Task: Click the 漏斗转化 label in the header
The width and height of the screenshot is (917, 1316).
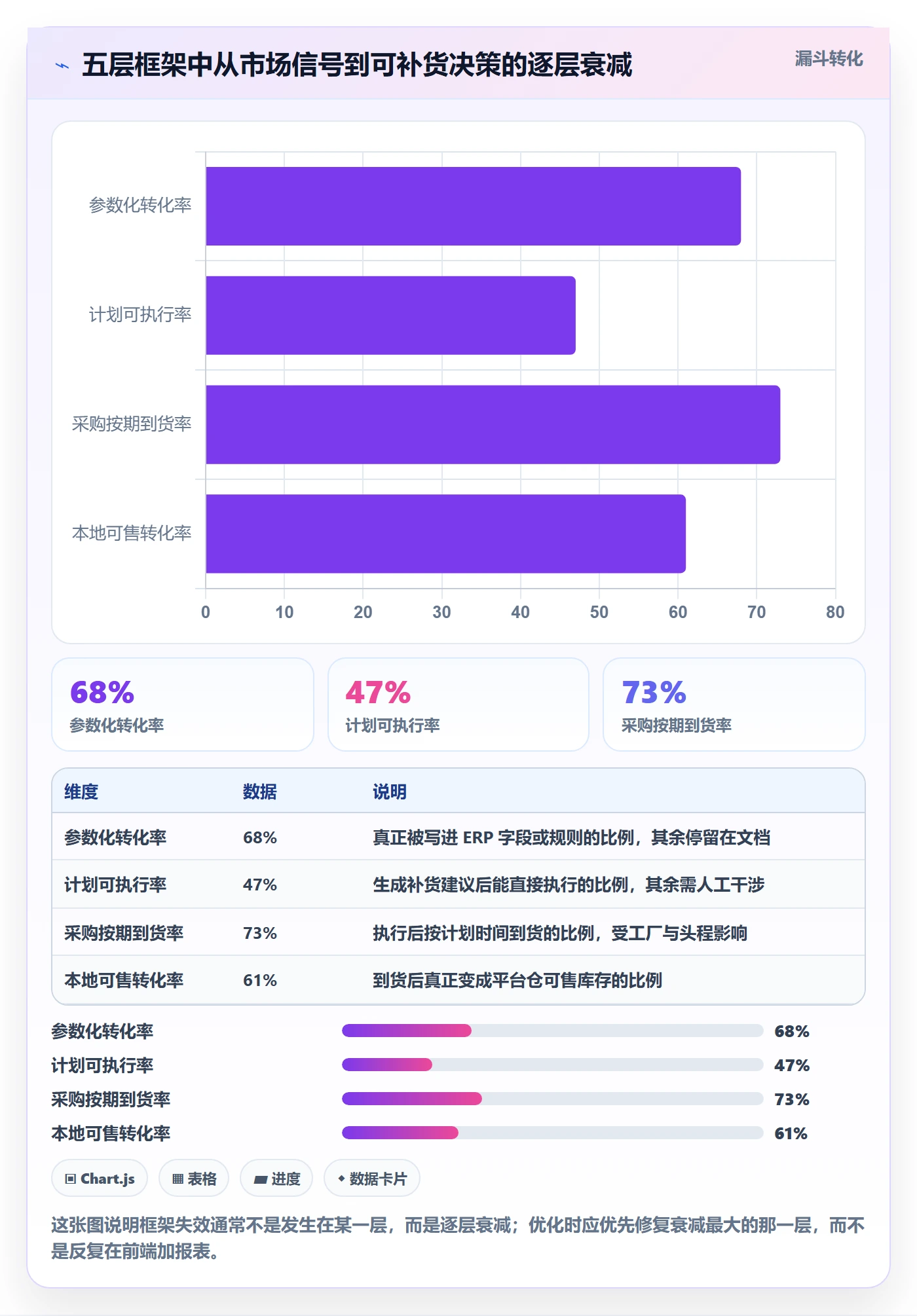Action: (x=829, y=59)
